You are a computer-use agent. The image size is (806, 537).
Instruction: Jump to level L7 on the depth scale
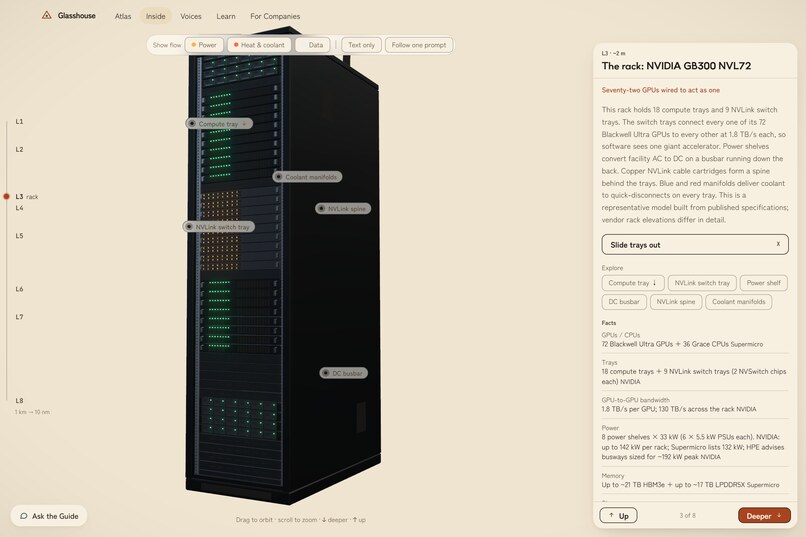19,317
